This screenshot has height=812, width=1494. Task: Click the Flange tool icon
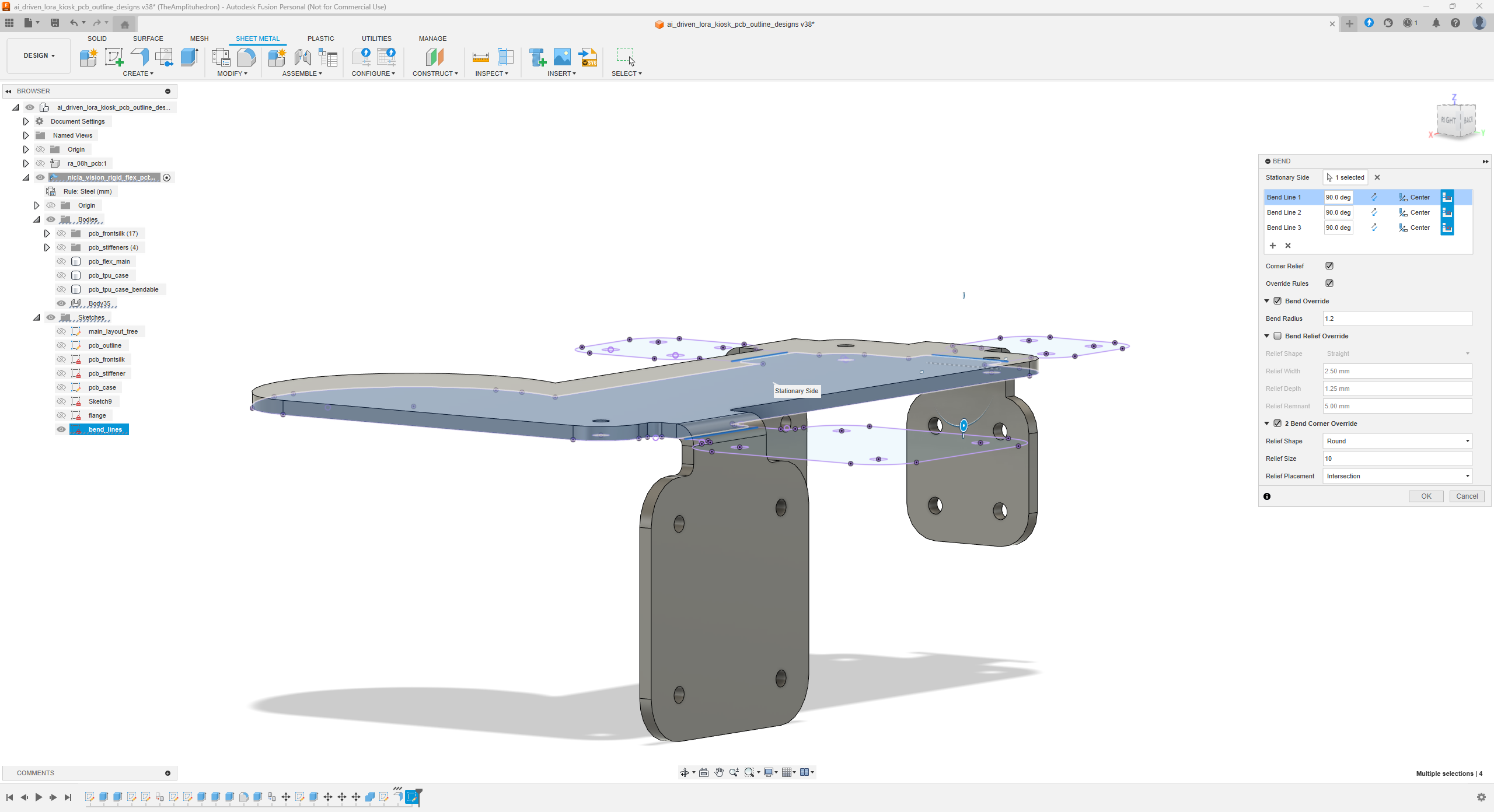(139, 57)
